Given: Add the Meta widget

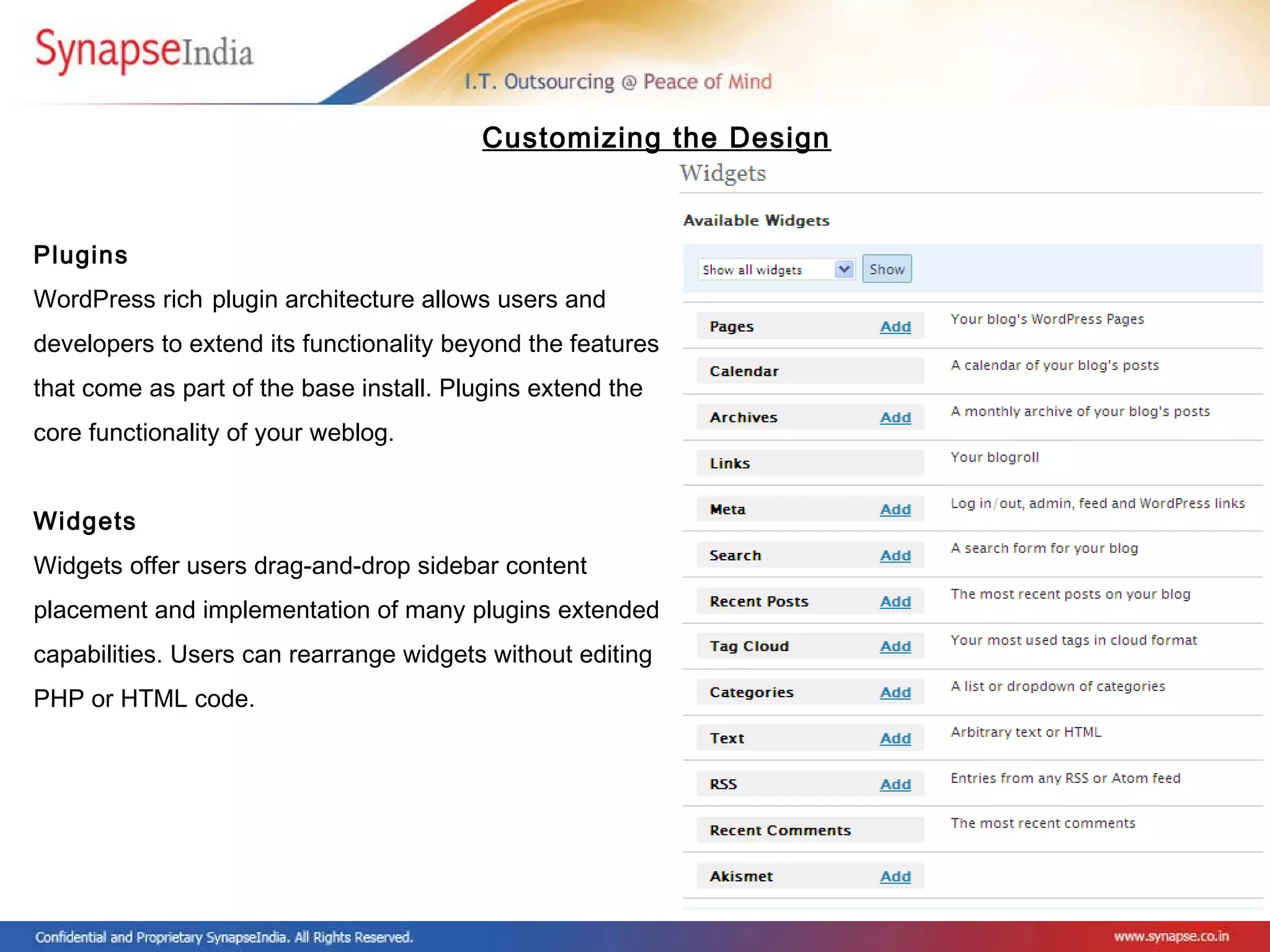Looking at the screenshot, I should click(895, 509).
